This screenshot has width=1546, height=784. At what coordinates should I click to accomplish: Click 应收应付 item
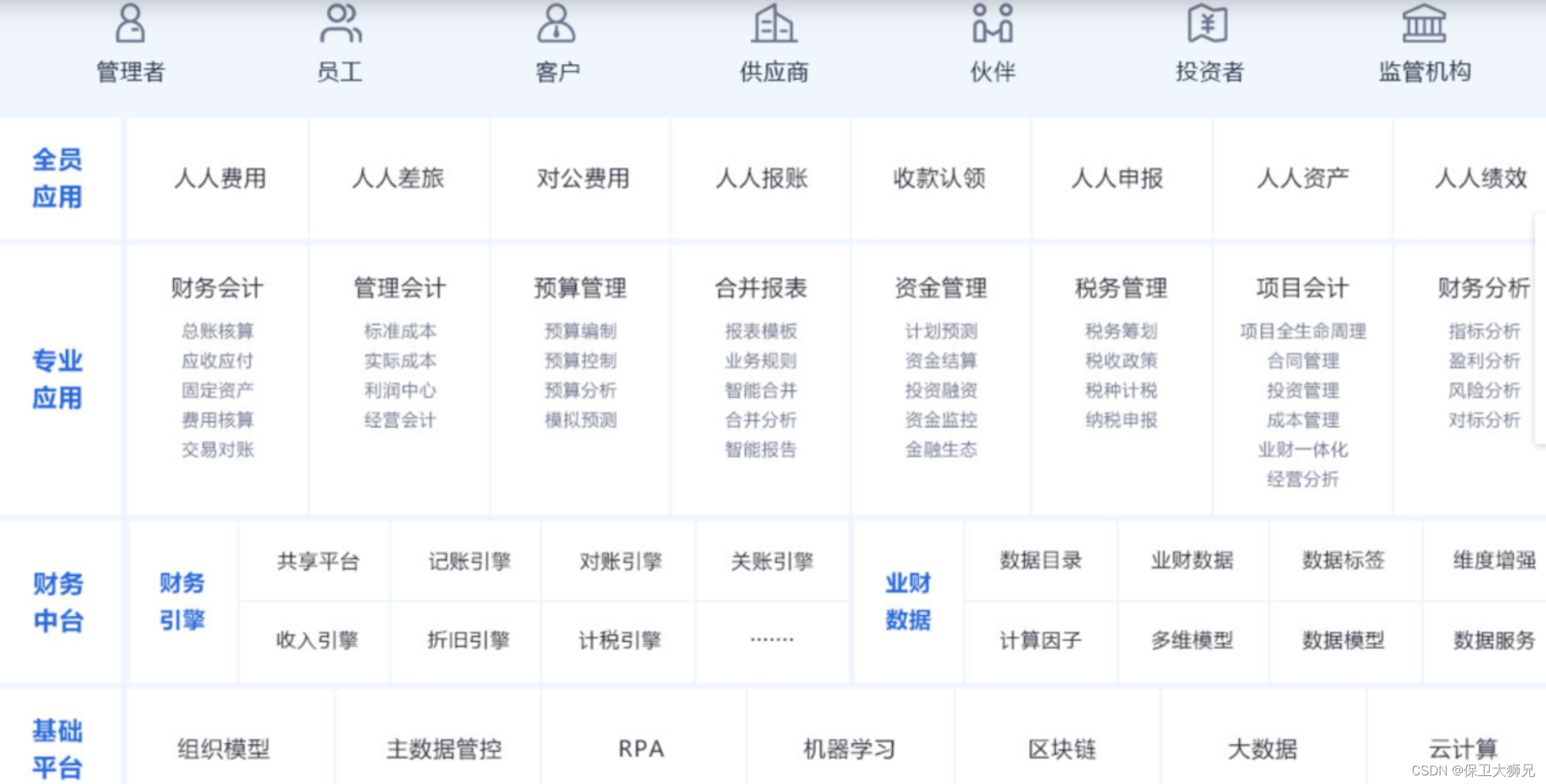[x=218, y=360]
